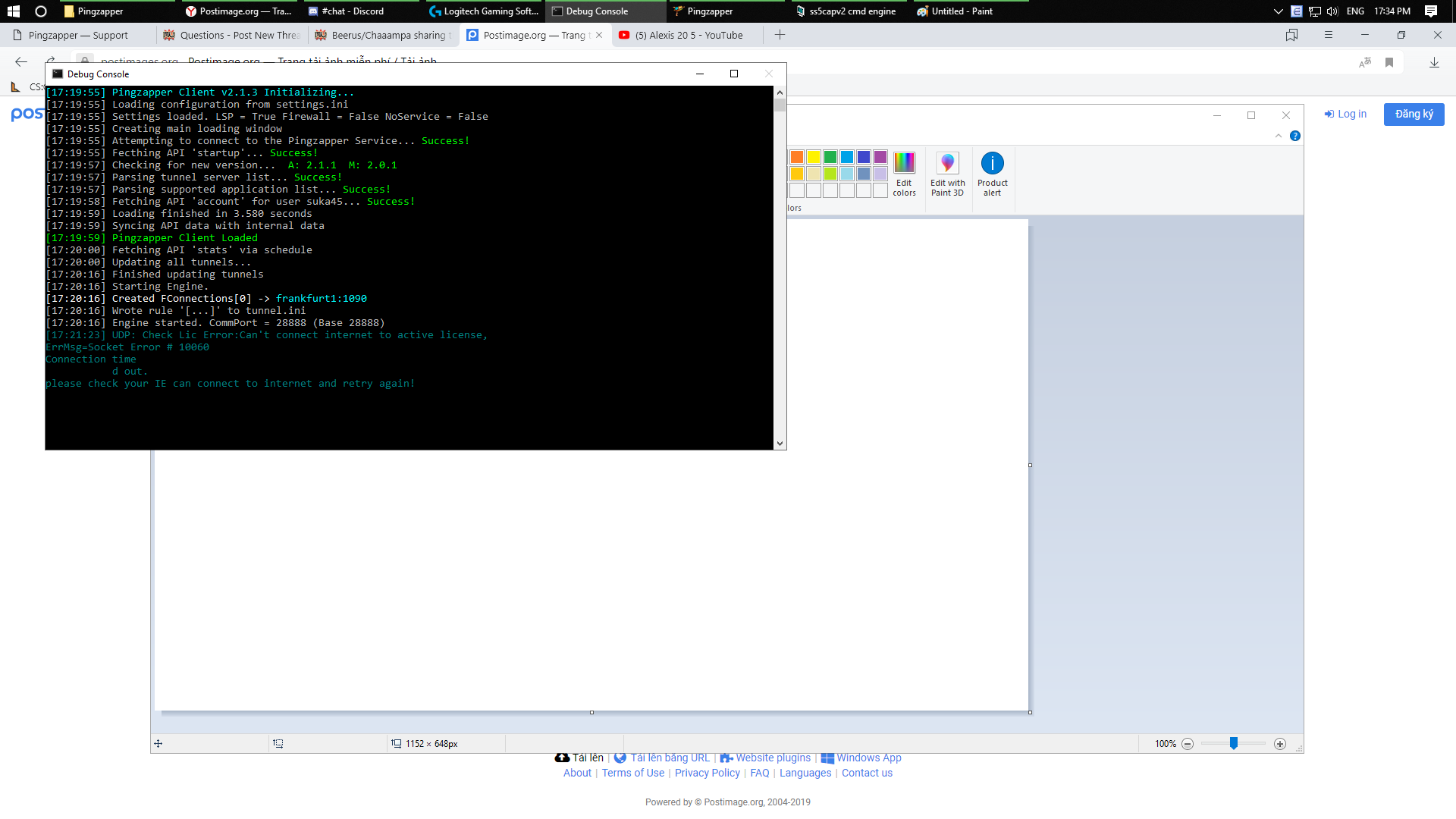This screenshot has width=1456, height=819.
Task: Switch to Questions - Post New Thread tab
Action: coord(232,35)
